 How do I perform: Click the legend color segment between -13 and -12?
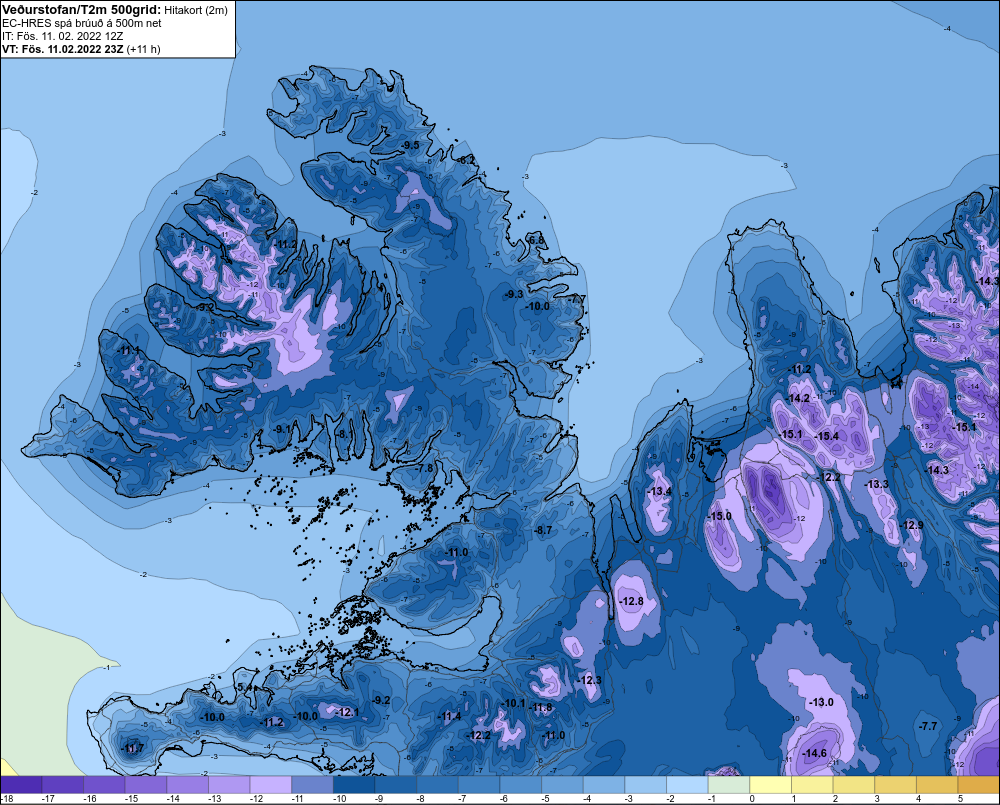pos(230,785)
